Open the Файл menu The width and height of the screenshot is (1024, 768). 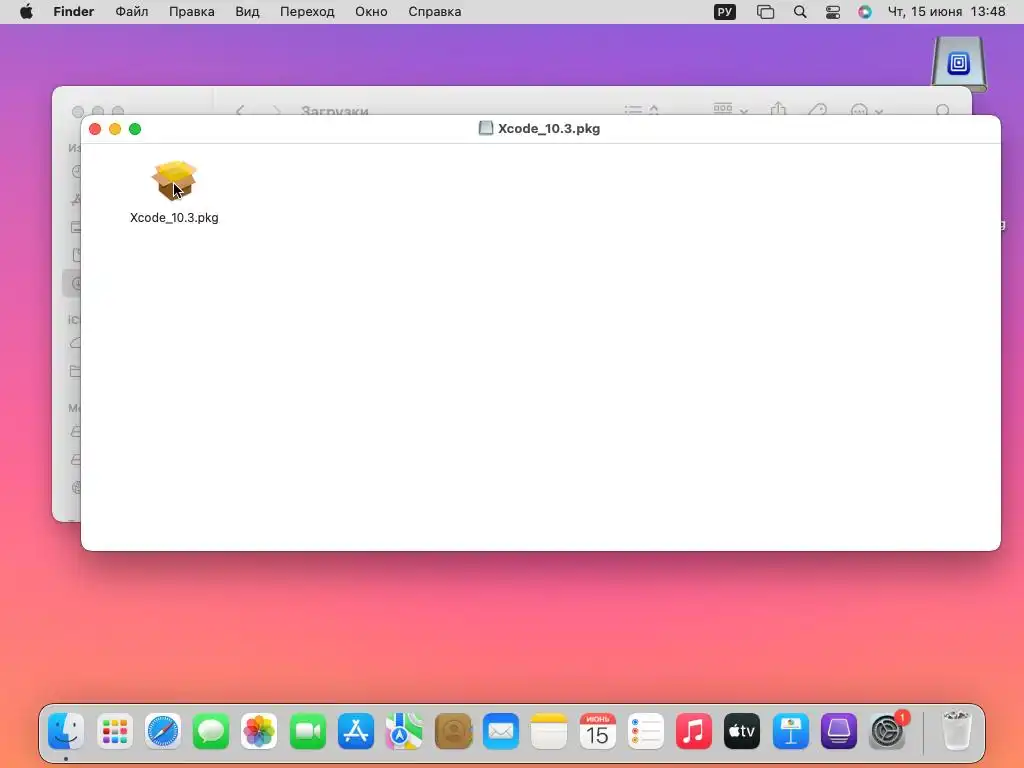point(131,12)
